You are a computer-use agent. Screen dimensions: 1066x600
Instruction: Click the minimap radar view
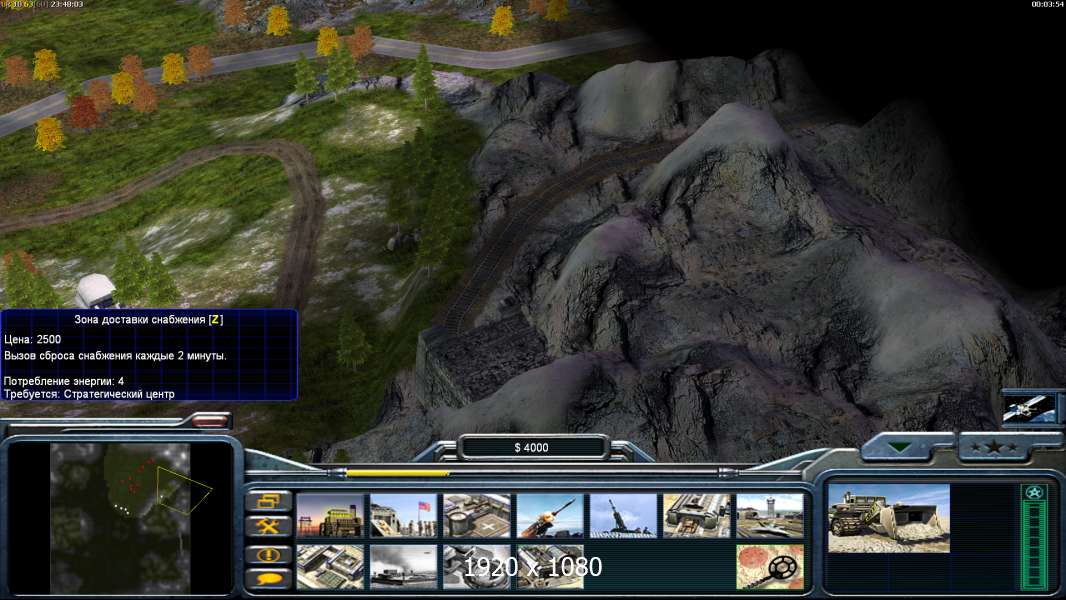[120, 518]
